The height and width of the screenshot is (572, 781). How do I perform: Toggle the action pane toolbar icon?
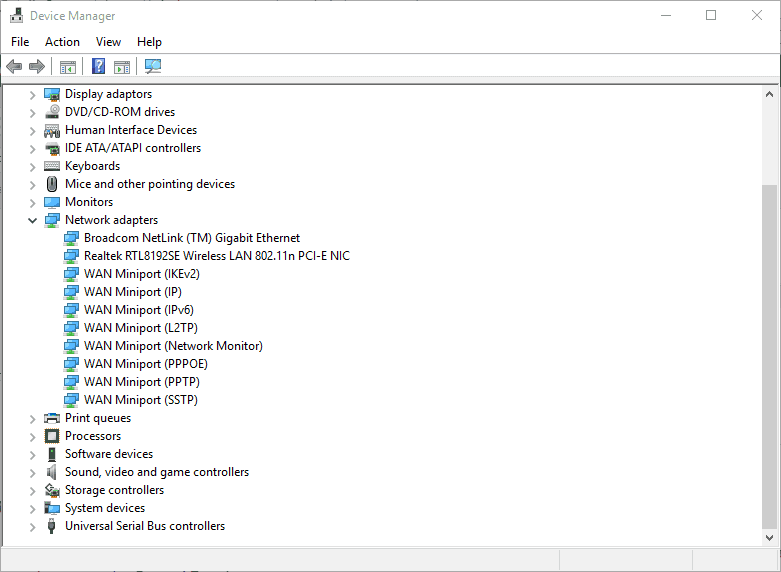pyautogui.click(x=122, y=66)
